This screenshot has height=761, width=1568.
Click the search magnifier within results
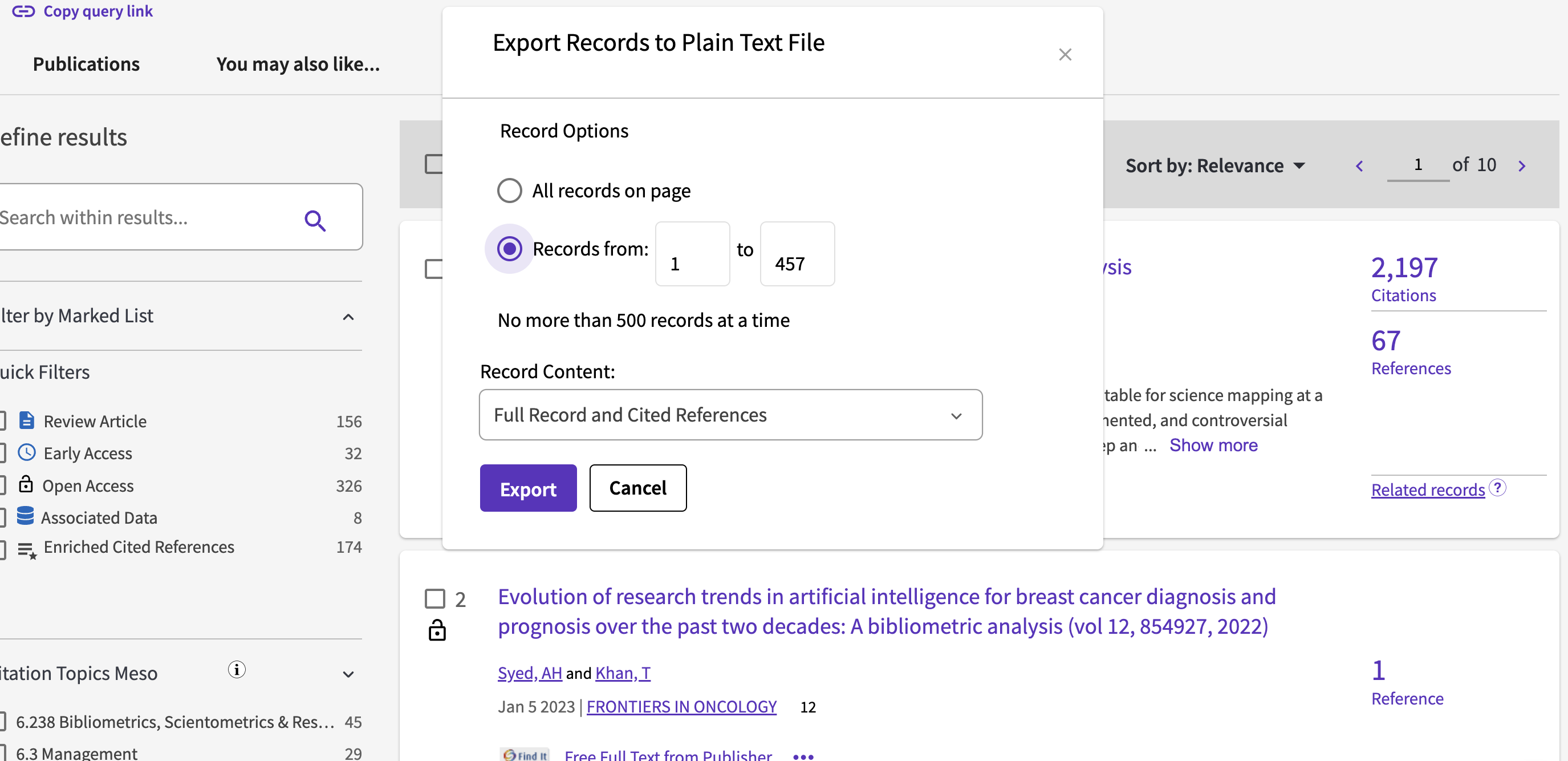315,220
